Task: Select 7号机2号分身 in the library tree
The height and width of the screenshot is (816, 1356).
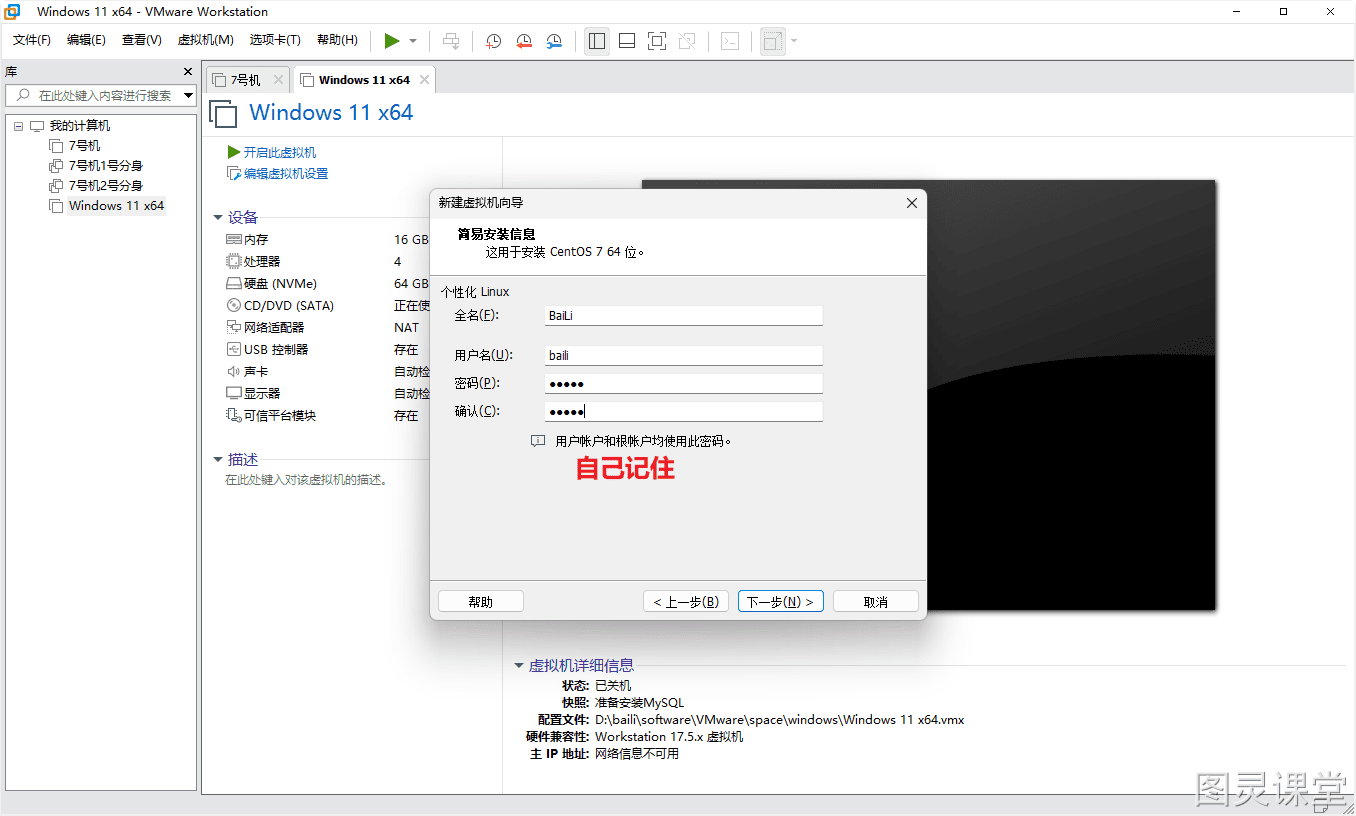Action: [x=106, y=186]
